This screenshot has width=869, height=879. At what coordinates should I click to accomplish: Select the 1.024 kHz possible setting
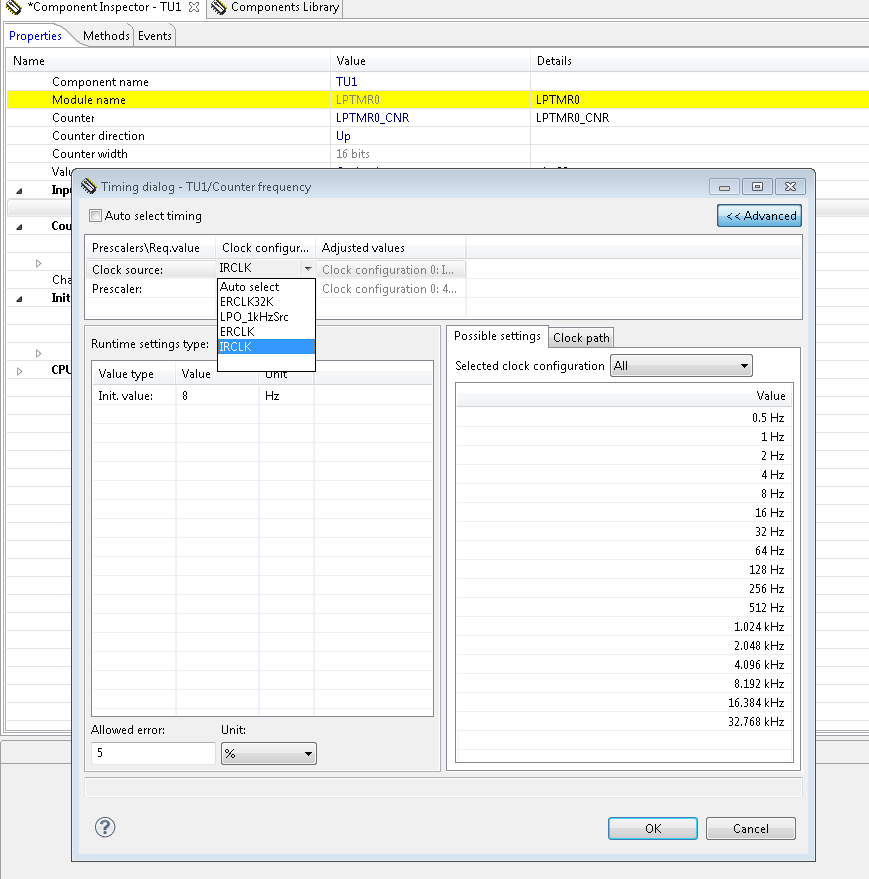click(x=625, y=627)
